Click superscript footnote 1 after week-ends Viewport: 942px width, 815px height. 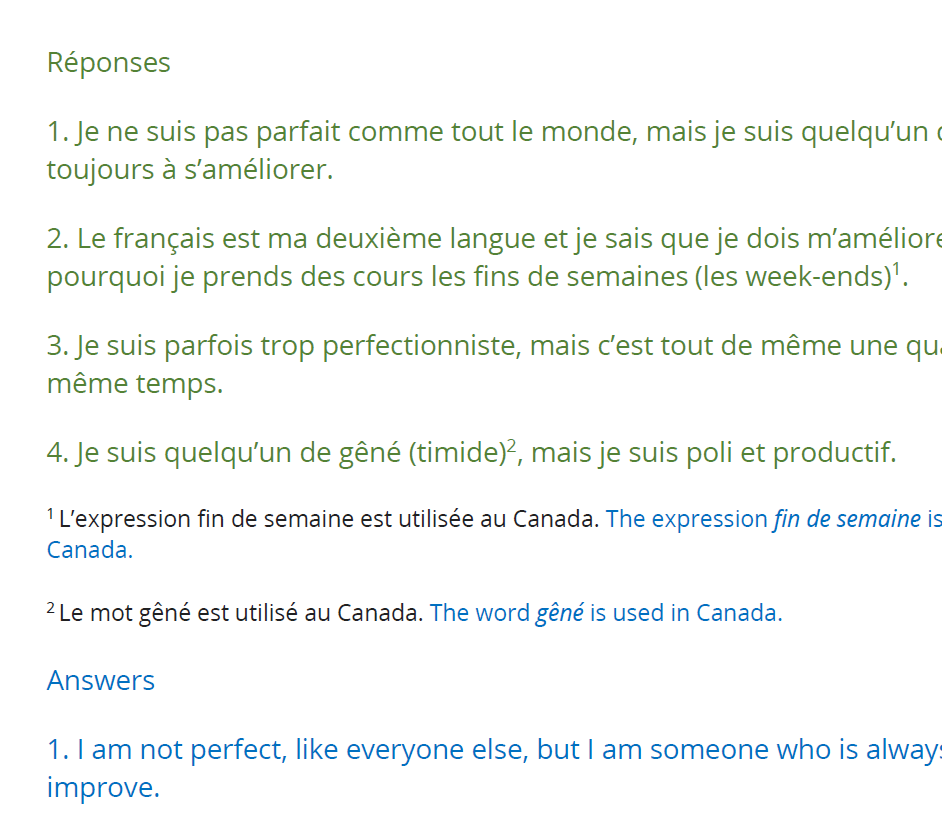click(x=897, y=268)
